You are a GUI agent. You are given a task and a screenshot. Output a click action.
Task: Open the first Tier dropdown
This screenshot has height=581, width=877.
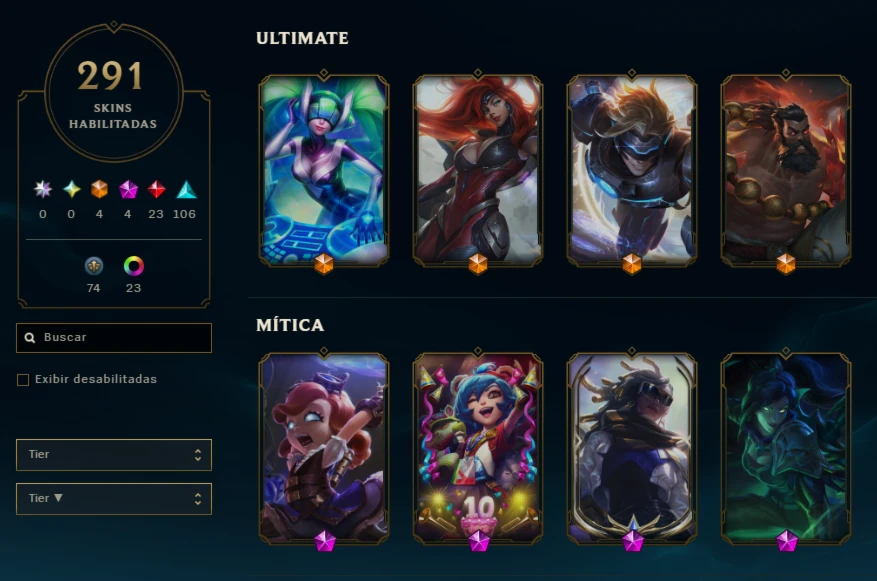point(114,455)
